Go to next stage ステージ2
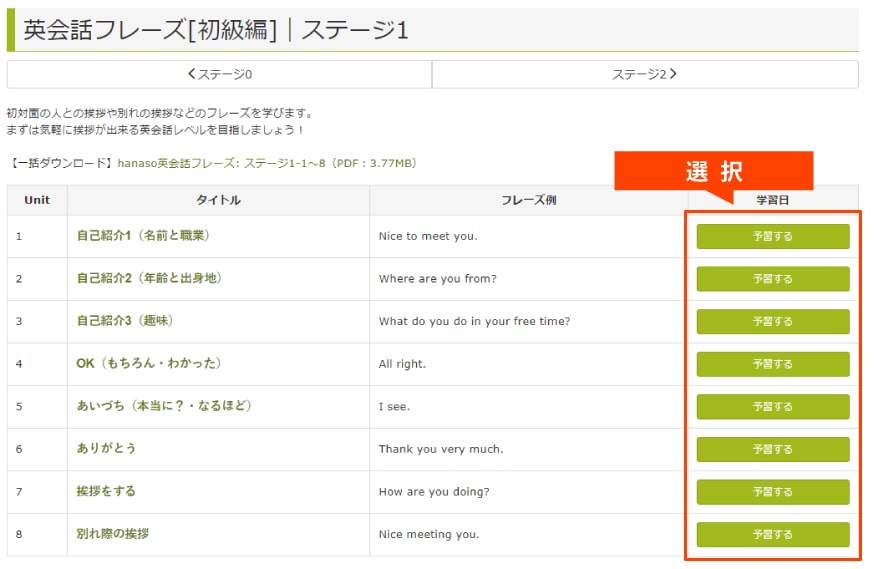Viewport: 874px width, 569px height. 645,74
